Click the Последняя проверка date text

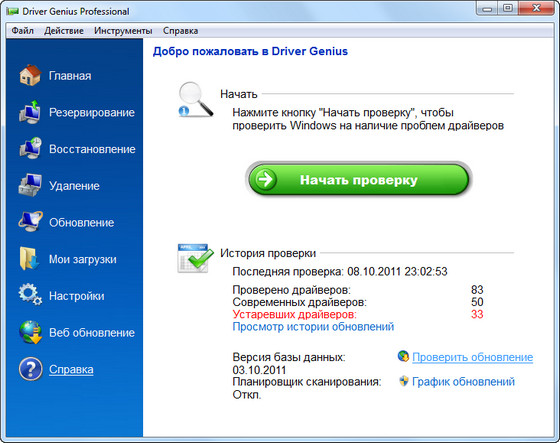coord(340,272)
